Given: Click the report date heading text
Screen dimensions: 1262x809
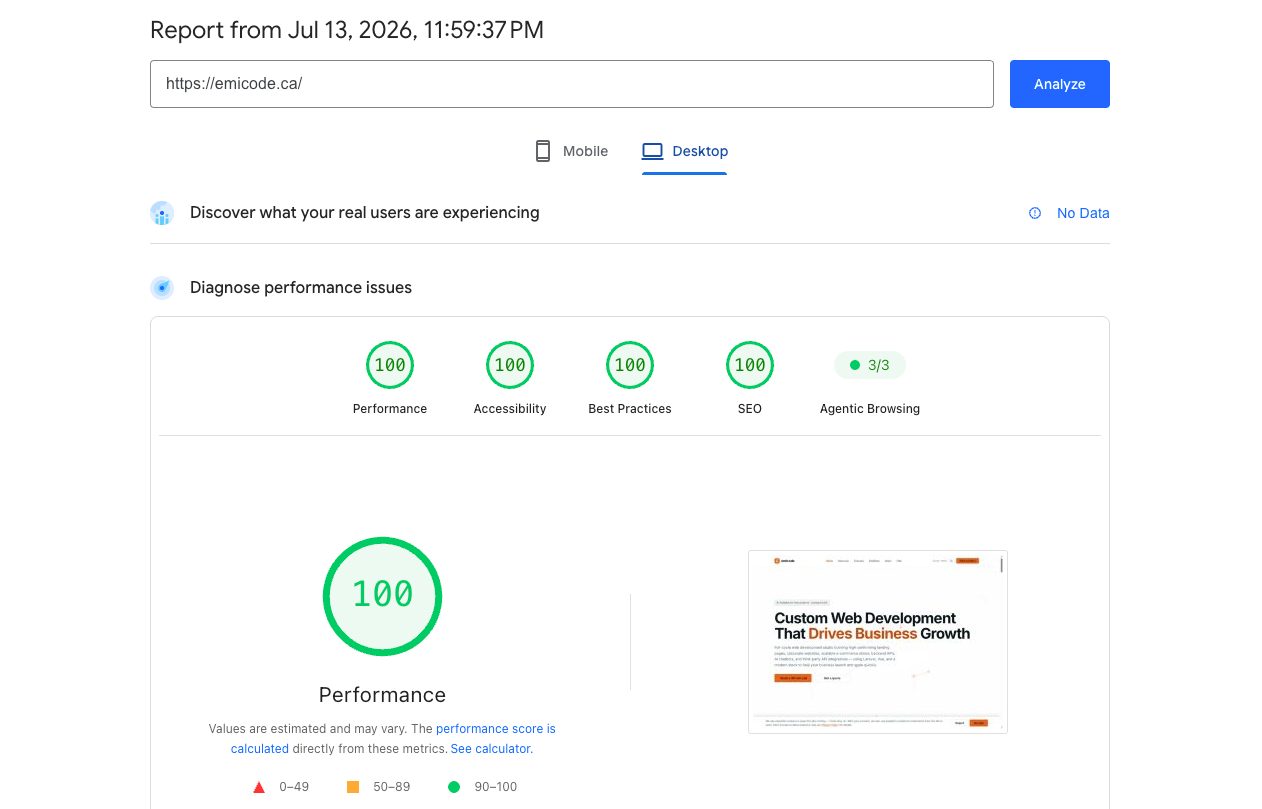Looking at the screenshot, I should pos(347,30).
